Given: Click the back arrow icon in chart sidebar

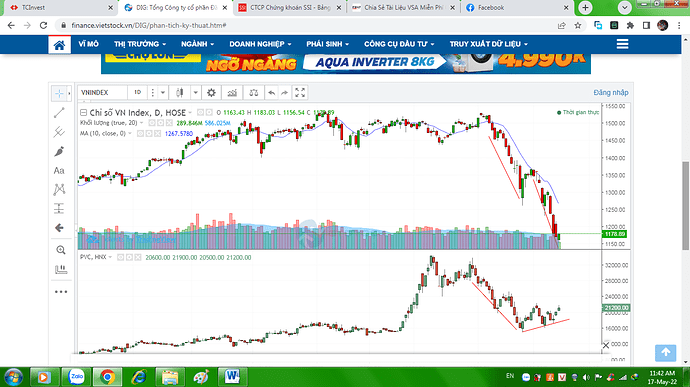Looking at the screenshot, I should click(x=59, y=228).
